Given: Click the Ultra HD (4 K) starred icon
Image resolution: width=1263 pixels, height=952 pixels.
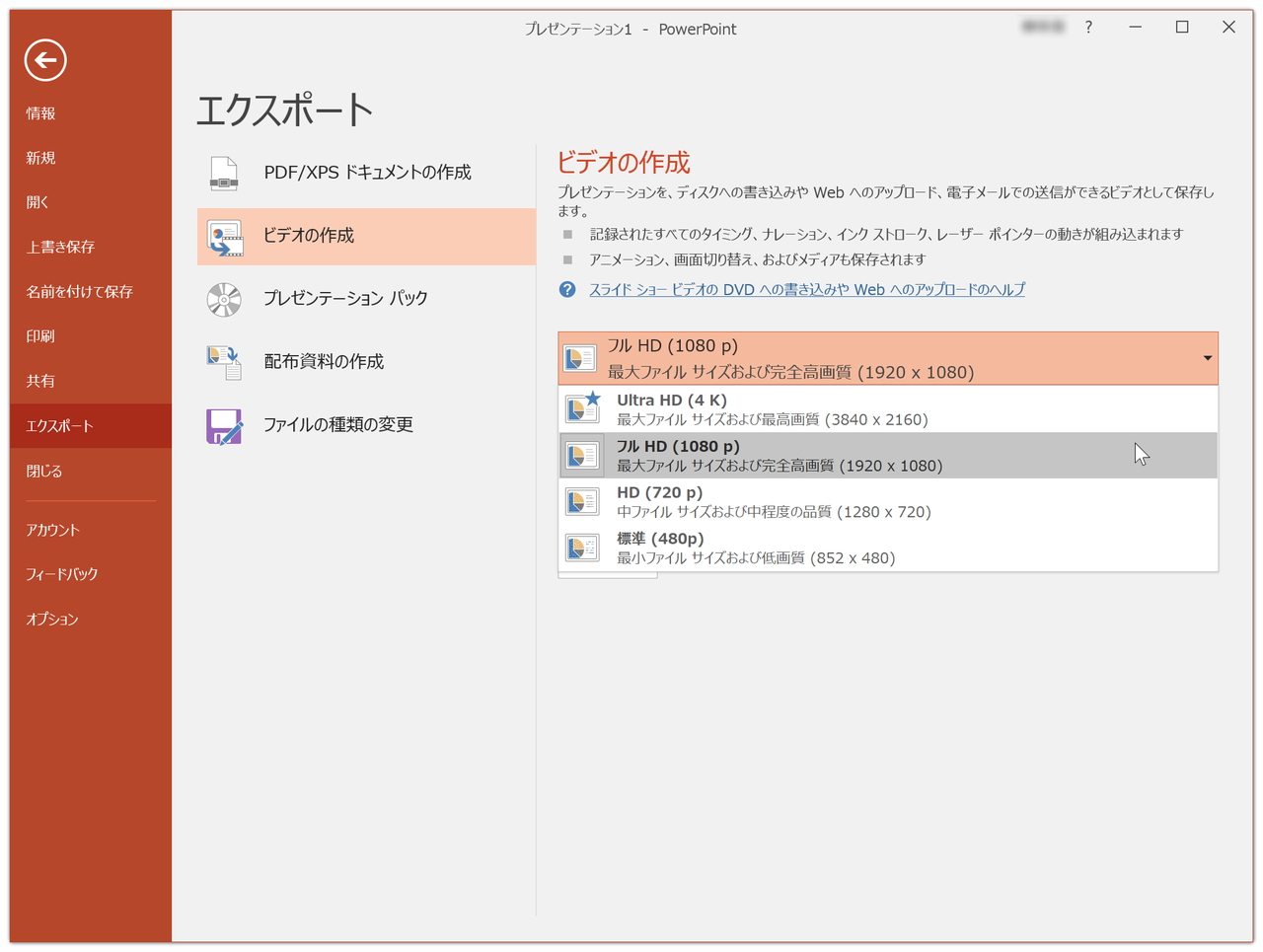Looking at the screenshot, I should coord(582,407).
